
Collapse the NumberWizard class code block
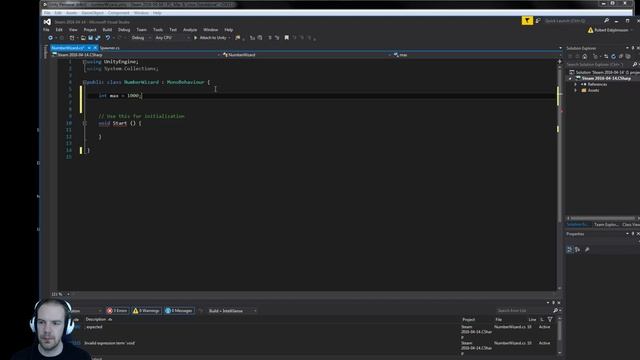84,82
